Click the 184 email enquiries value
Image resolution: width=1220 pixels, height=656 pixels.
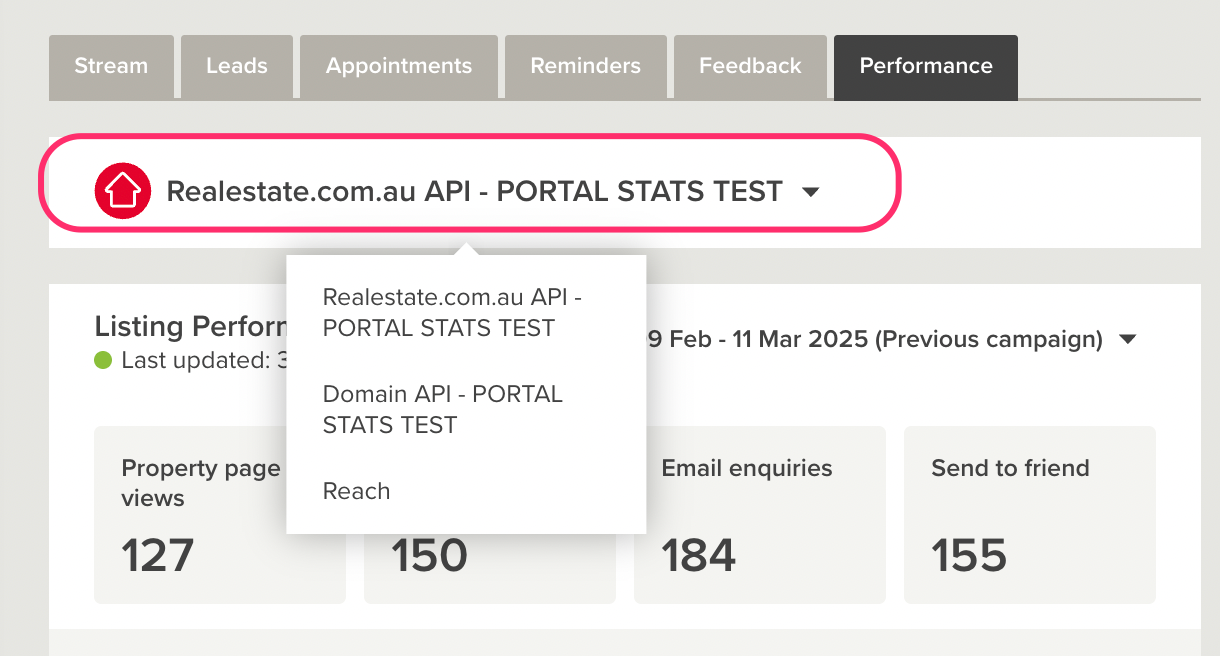[x=699, y=556]
